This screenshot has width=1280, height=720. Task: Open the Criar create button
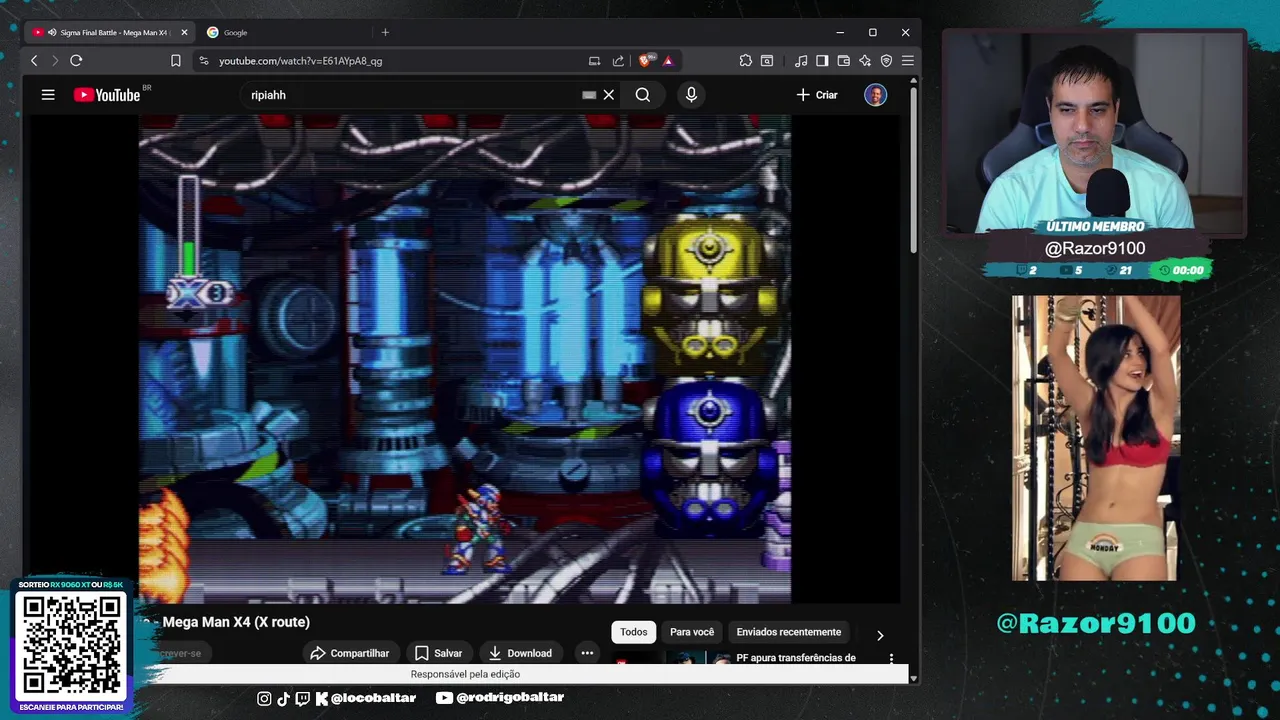point(817,95)
